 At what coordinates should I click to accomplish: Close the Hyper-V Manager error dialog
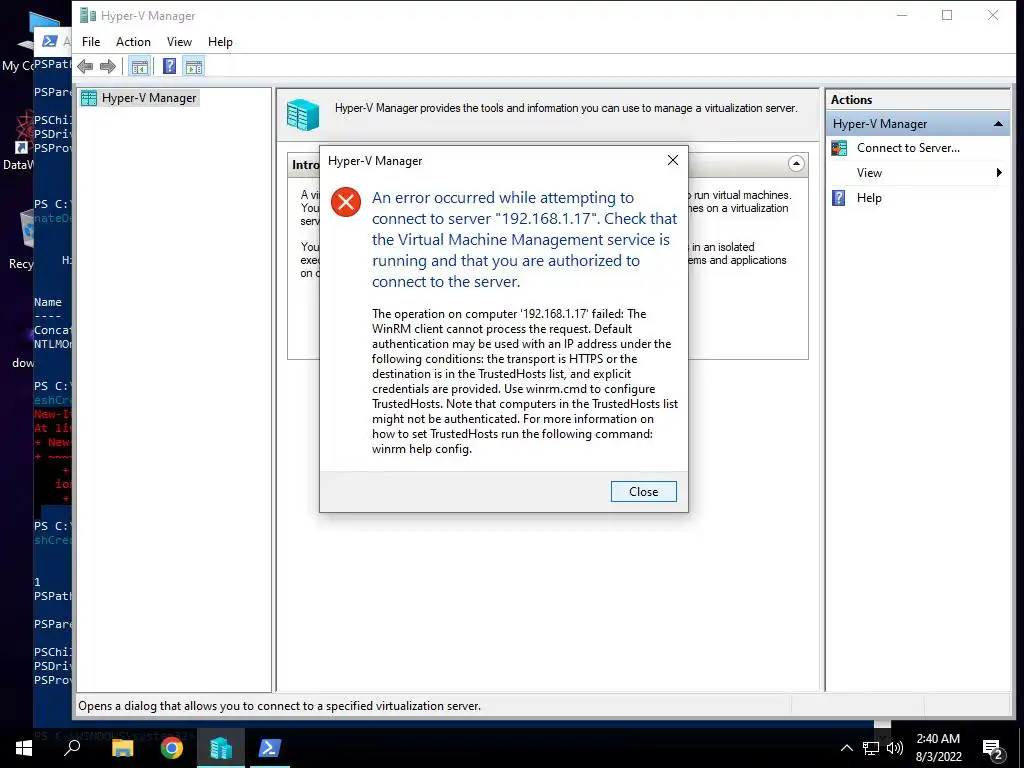(643, 492)
